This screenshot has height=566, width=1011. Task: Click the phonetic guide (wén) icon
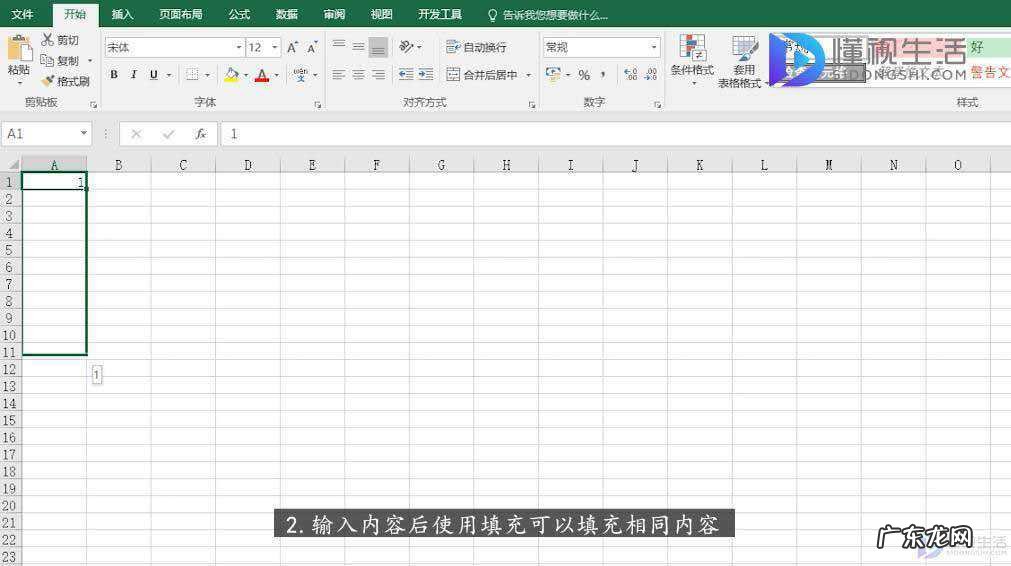300,75
